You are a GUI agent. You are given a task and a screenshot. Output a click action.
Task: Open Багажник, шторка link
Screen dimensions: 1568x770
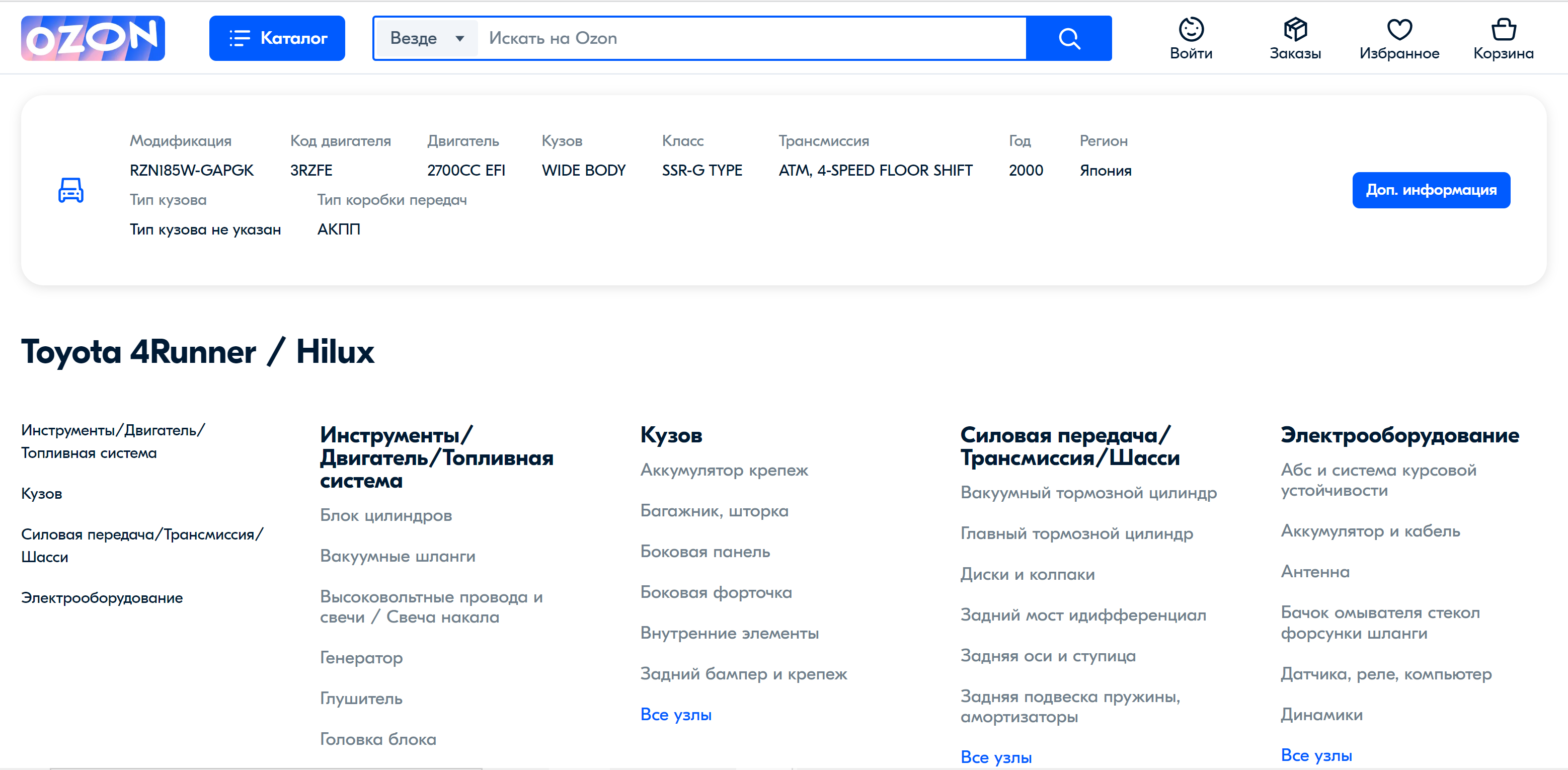pyautogui.click(x=714, y=511)
